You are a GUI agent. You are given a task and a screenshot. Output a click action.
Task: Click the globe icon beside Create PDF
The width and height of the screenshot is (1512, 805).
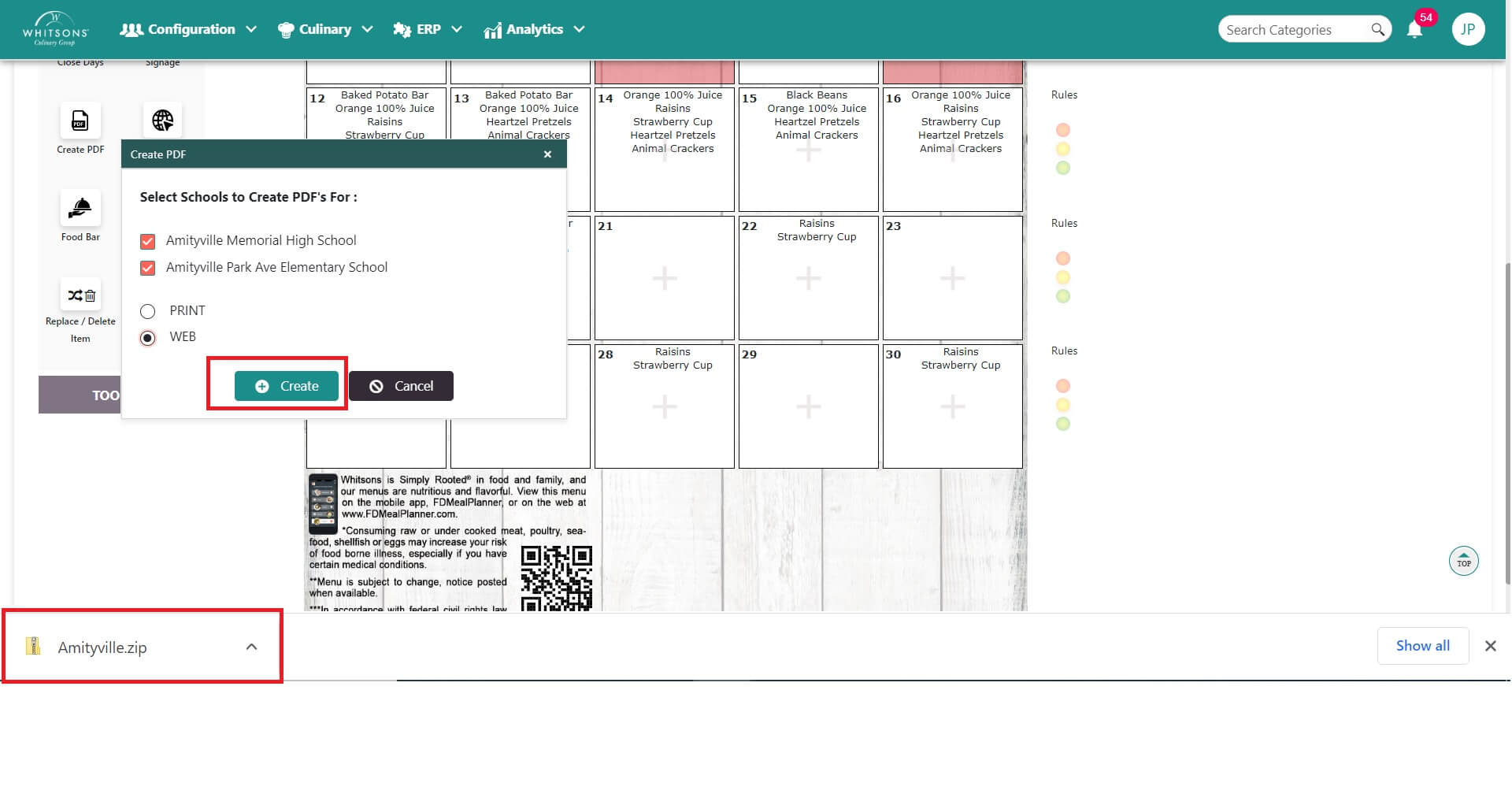[162, 121]
